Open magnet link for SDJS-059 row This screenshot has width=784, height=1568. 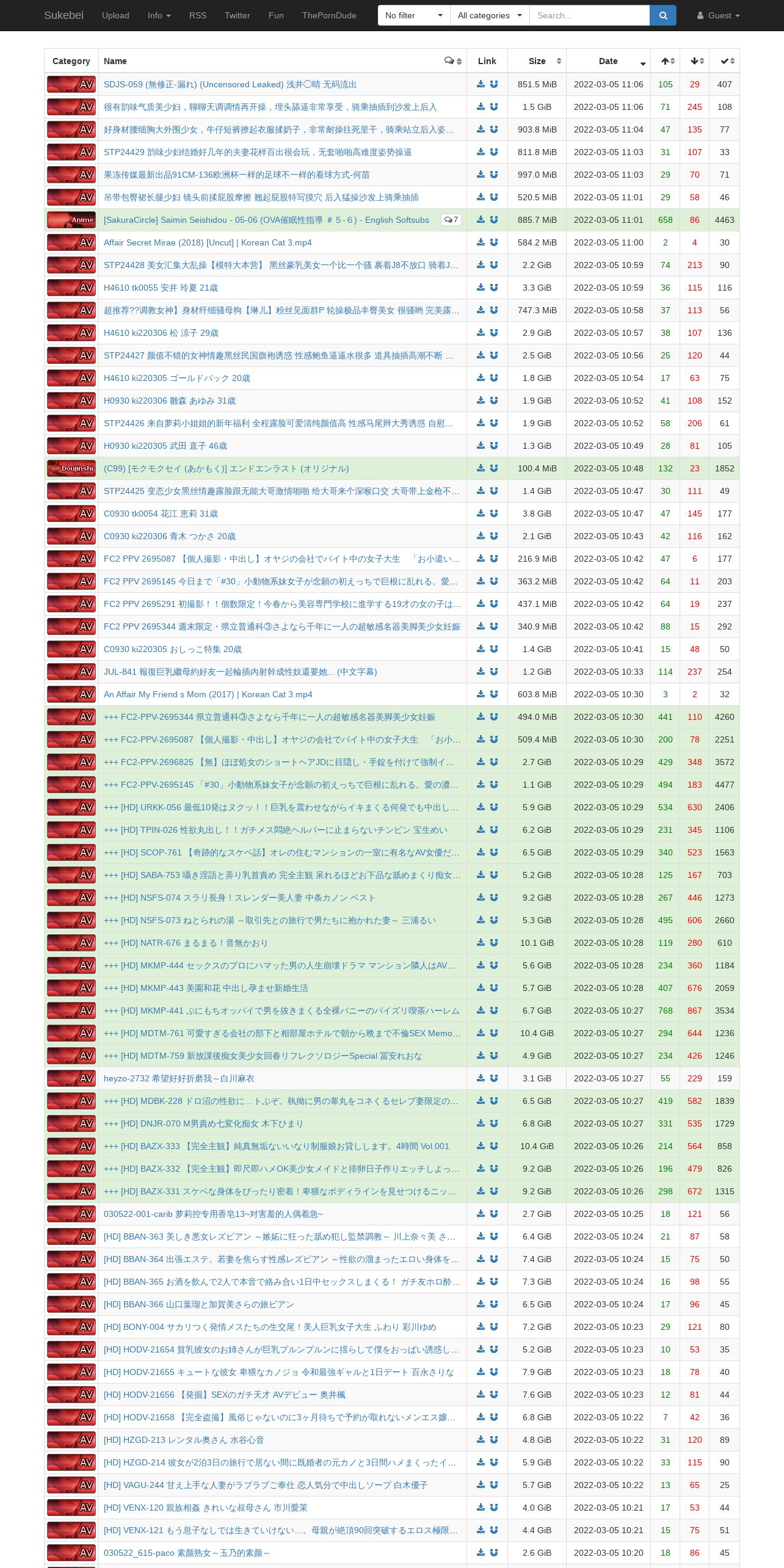coord(494,84)
